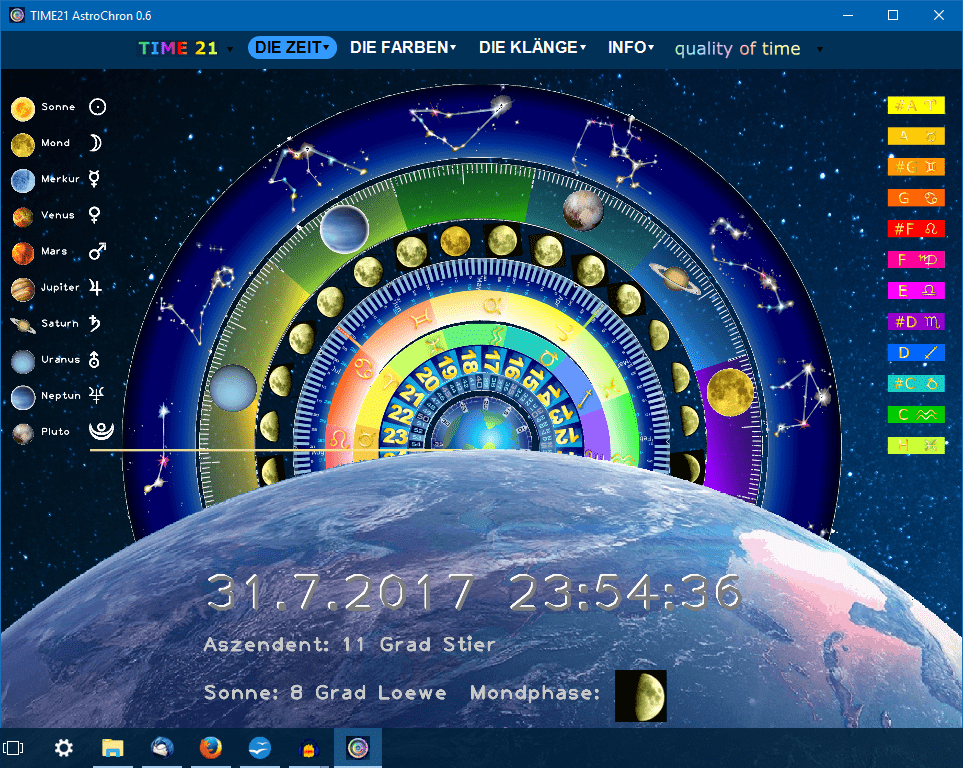Open the DIE ZEIT menu
This screenshot has width=963, height=768.
(x=292, y=47)
